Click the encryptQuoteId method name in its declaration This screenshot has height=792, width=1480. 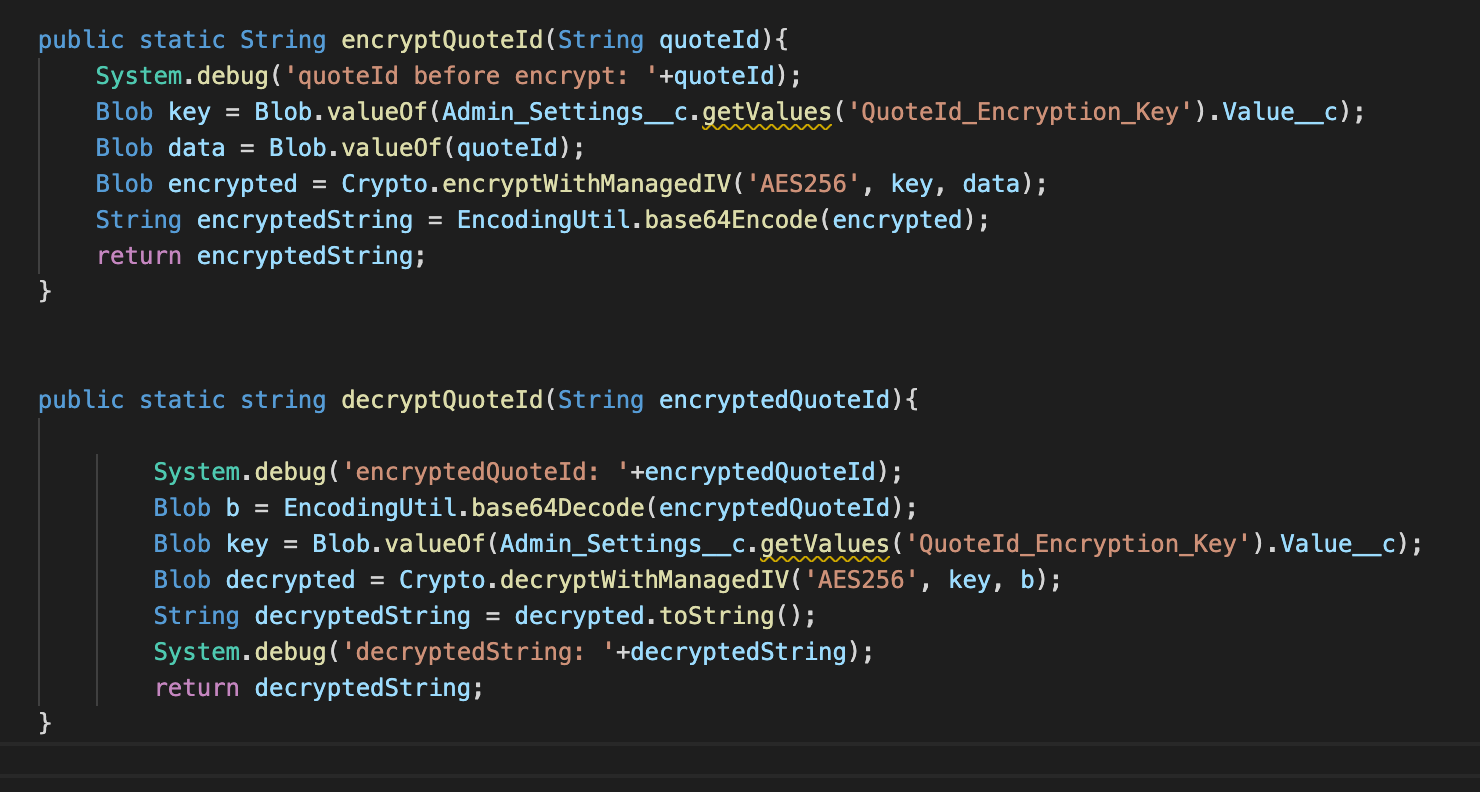pos(443,40)
